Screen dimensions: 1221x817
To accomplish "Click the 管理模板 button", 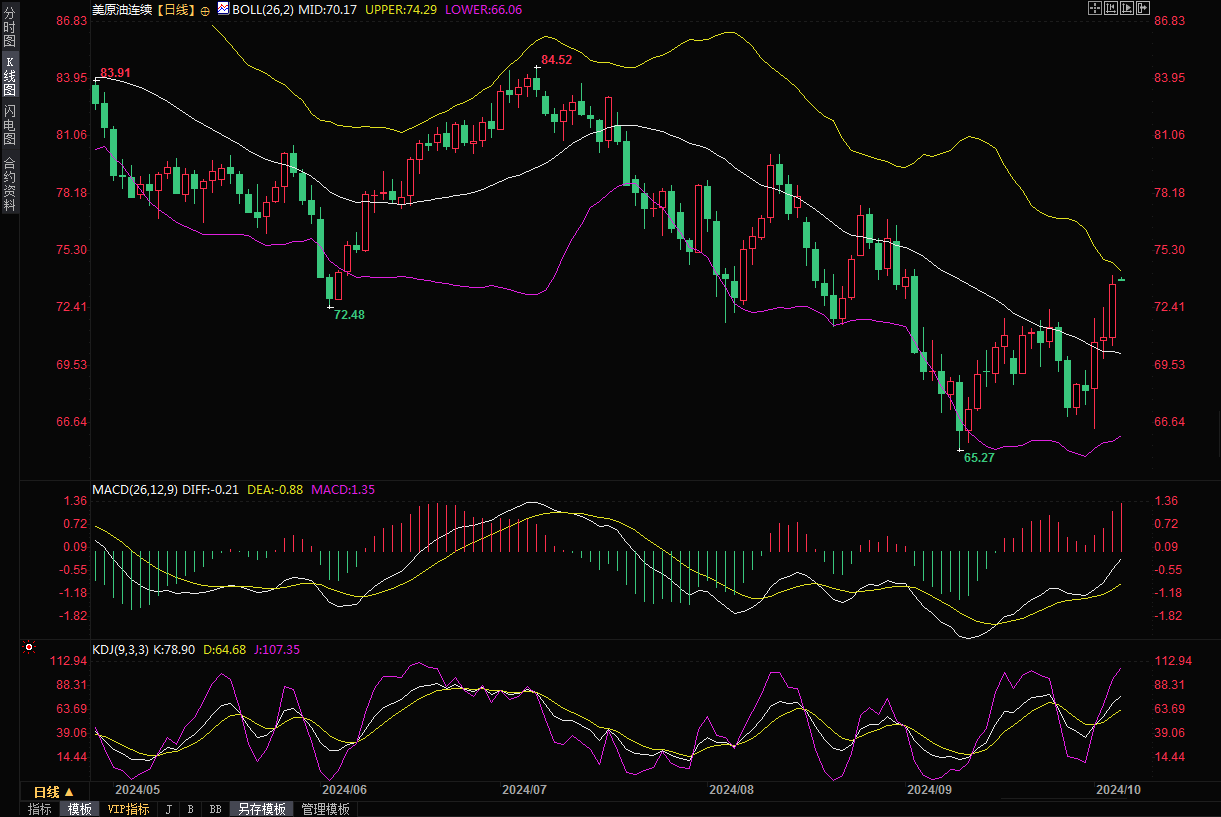I will pos(325,809).
